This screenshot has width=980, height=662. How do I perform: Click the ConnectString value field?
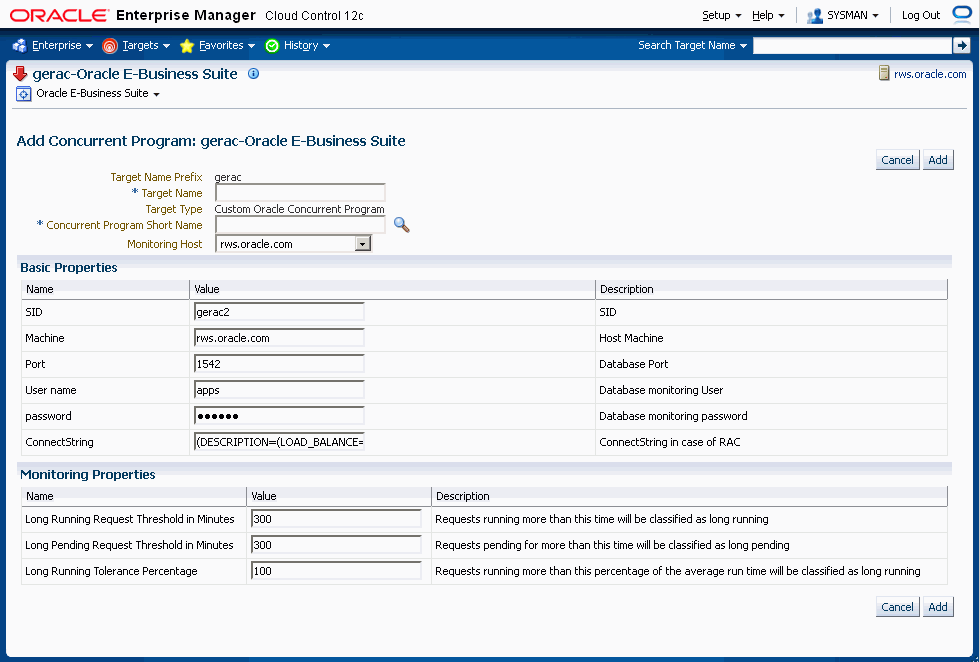(279, 442)
